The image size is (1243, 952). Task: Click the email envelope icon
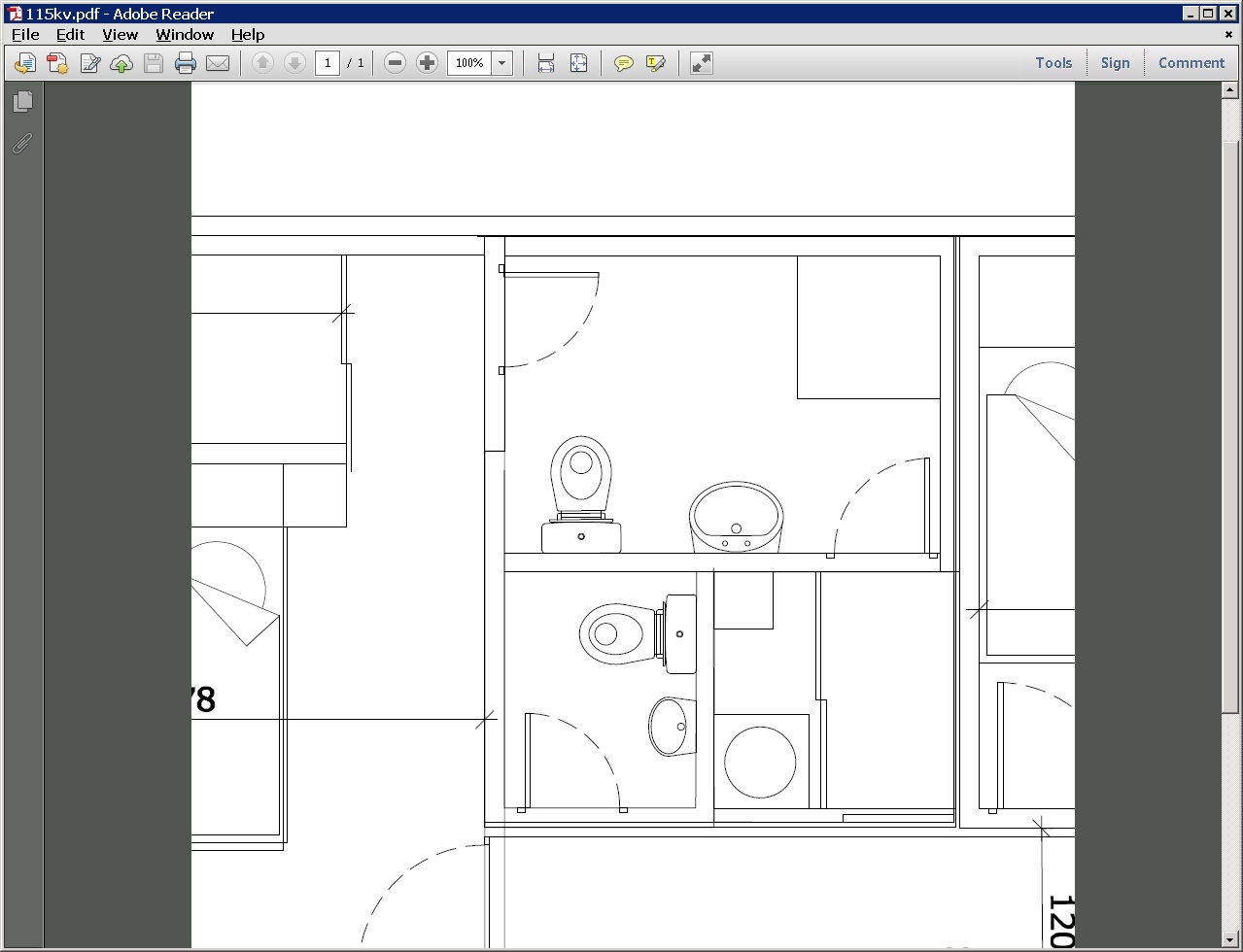(x=218, y=63)
